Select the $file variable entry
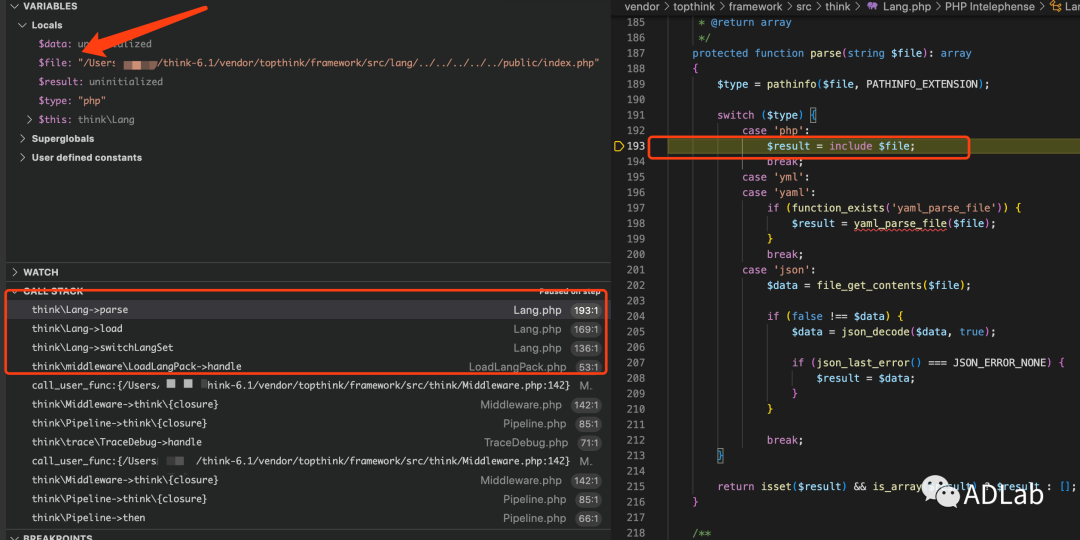 point(52,63)
